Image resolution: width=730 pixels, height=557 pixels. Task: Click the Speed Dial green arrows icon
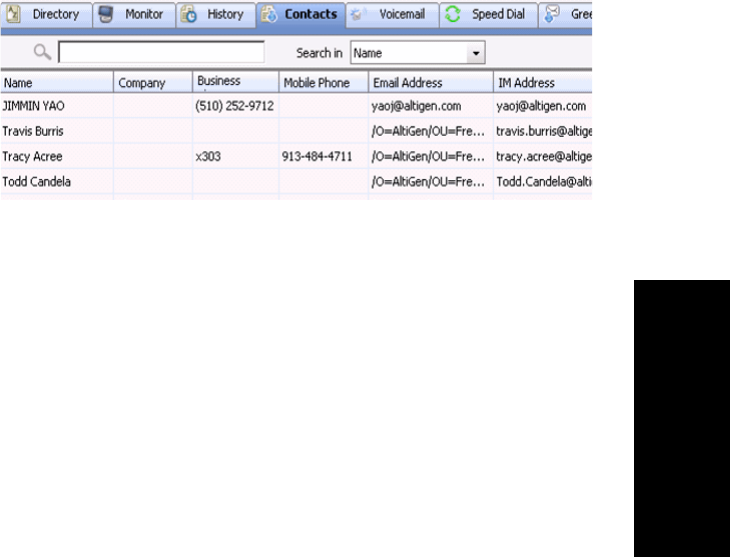click(x=452, y=14)
